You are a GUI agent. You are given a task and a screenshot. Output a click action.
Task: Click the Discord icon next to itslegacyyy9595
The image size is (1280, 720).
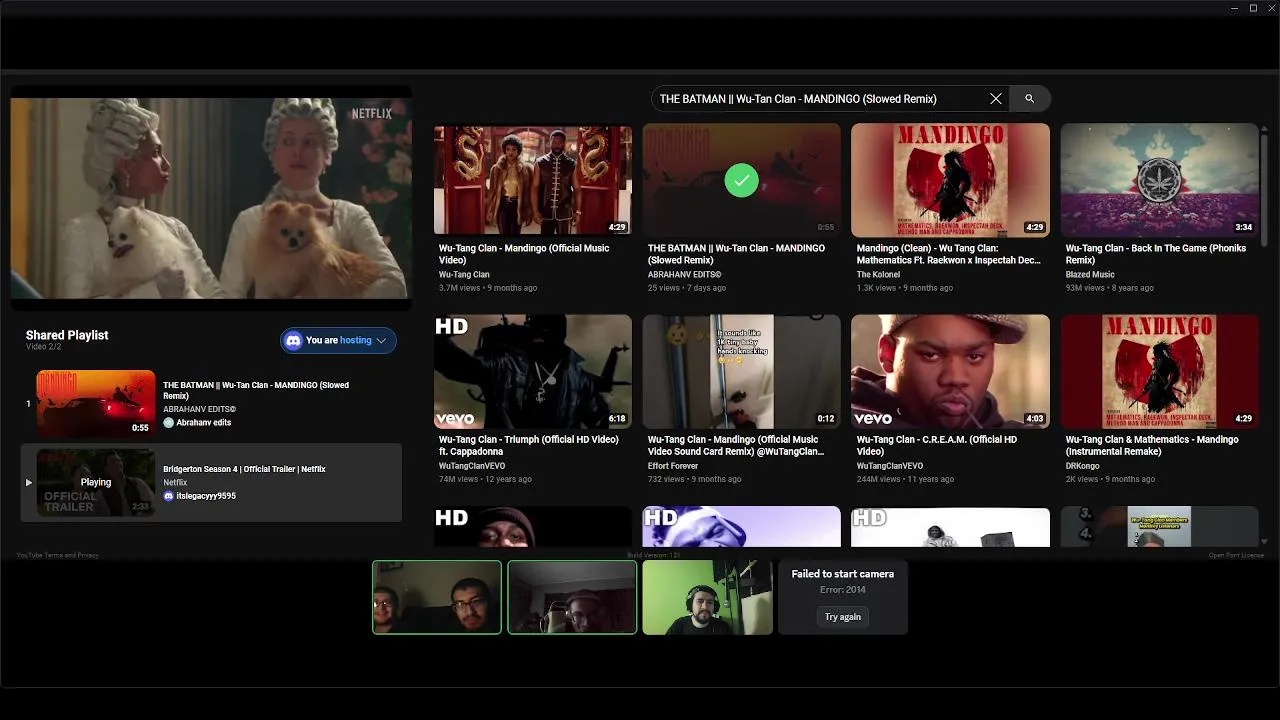(x=169, y=496)
